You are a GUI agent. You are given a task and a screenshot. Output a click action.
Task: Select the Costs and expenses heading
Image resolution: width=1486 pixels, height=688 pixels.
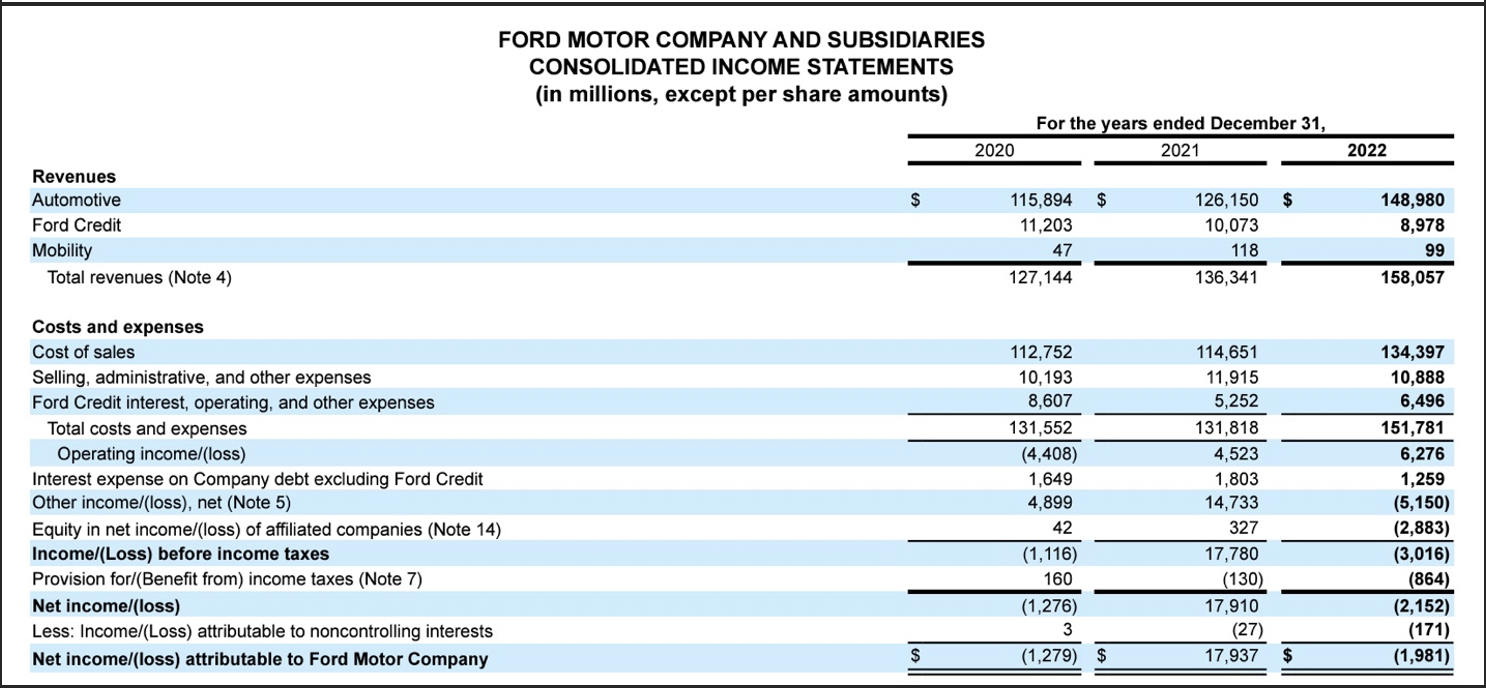(118, 326)
